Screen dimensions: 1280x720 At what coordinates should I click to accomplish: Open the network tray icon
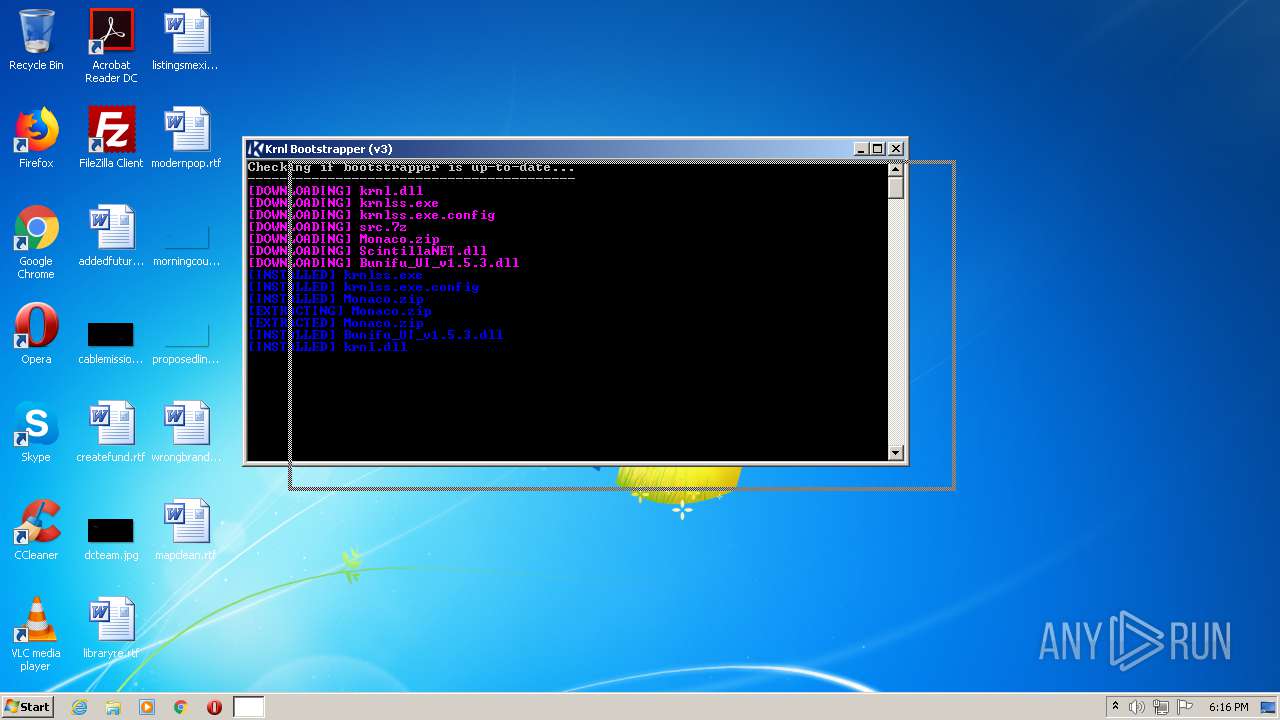[x=1161, y=707]
